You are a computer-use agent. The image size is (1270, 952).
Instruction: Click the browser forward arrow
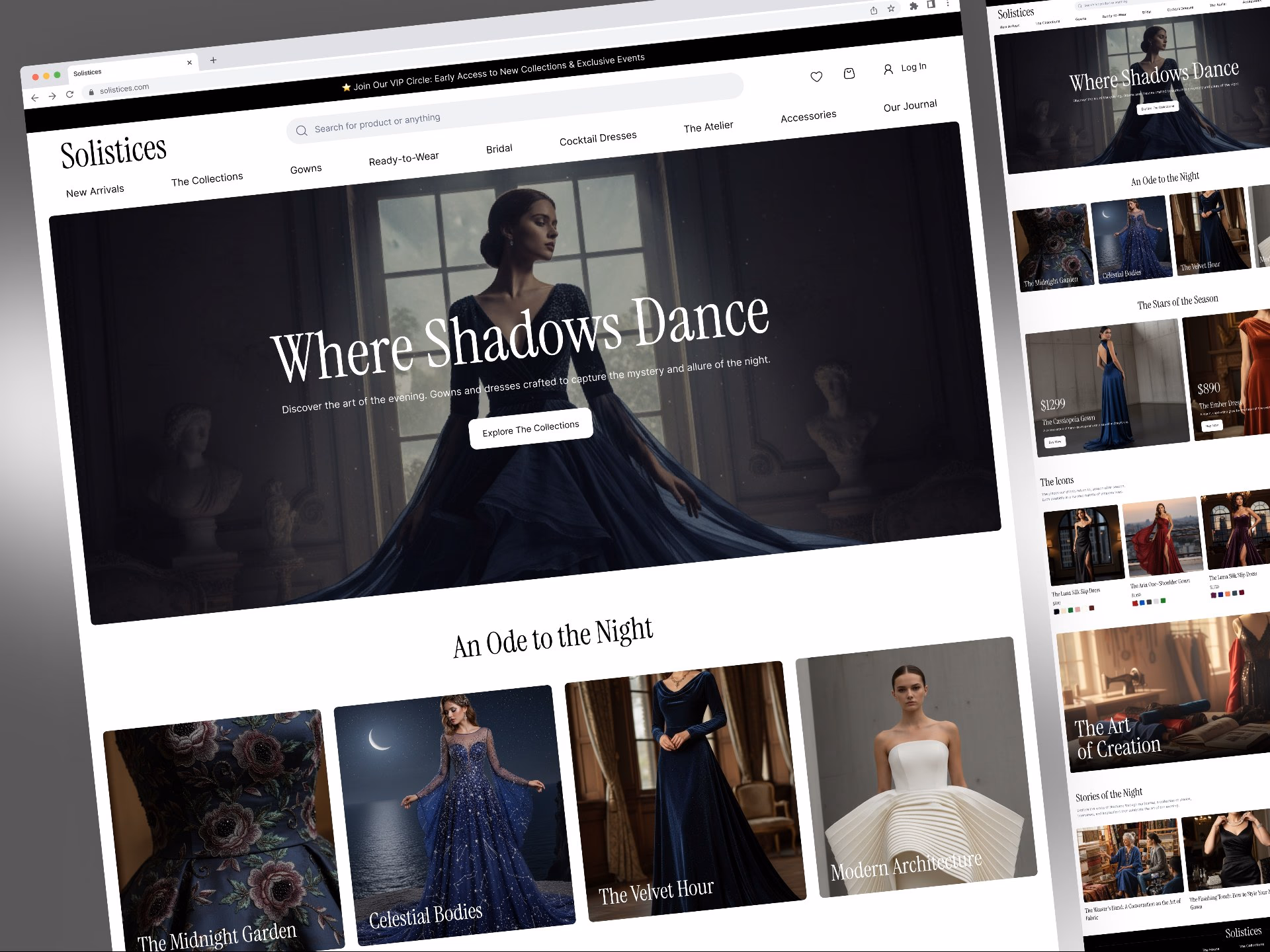pyautogui.click(x=52, y=97)
